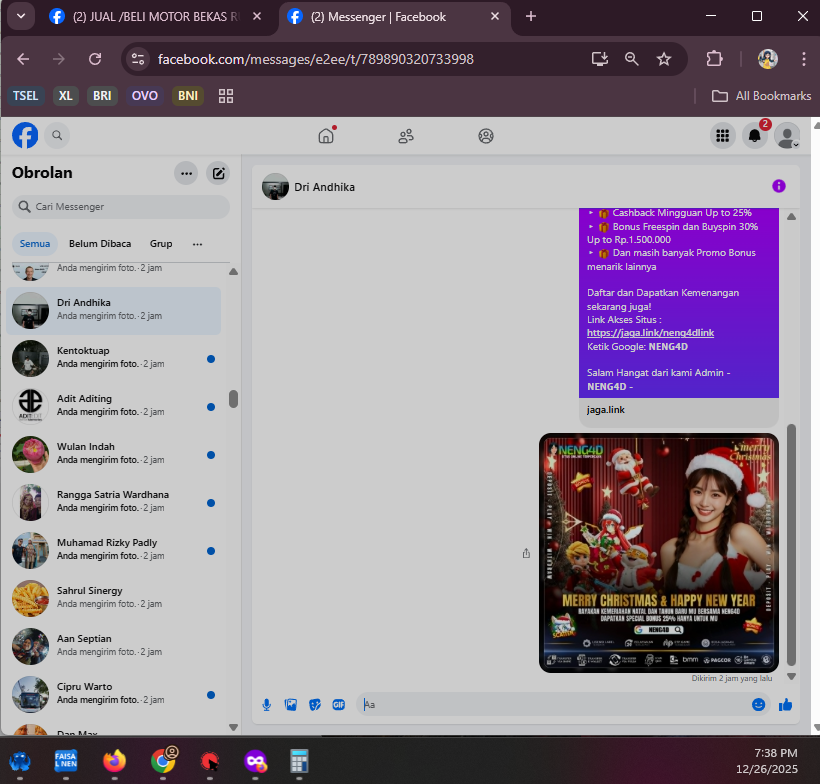Open Obrolan options three-dot button

pyautogui.click(x=186, y=173)
